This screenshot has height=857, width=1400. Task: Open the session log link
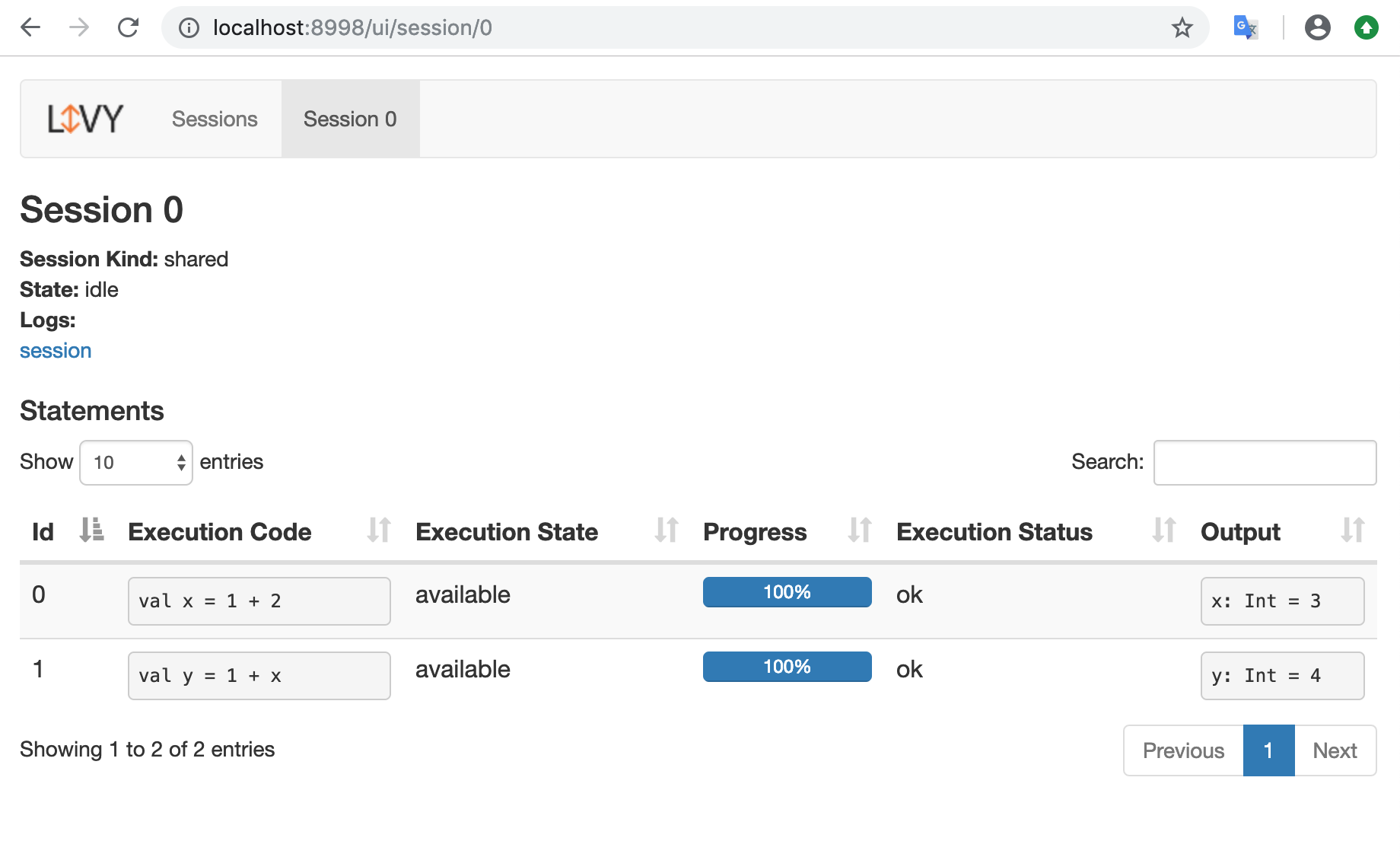point(56,350)
